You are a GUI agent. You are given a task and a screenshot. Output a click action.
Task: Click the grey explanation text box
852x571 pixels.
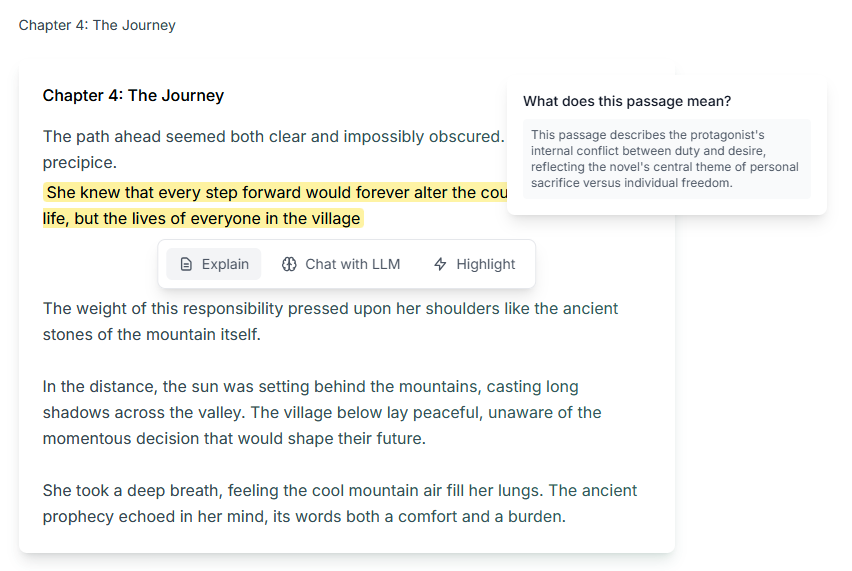(x=667, y=159)
